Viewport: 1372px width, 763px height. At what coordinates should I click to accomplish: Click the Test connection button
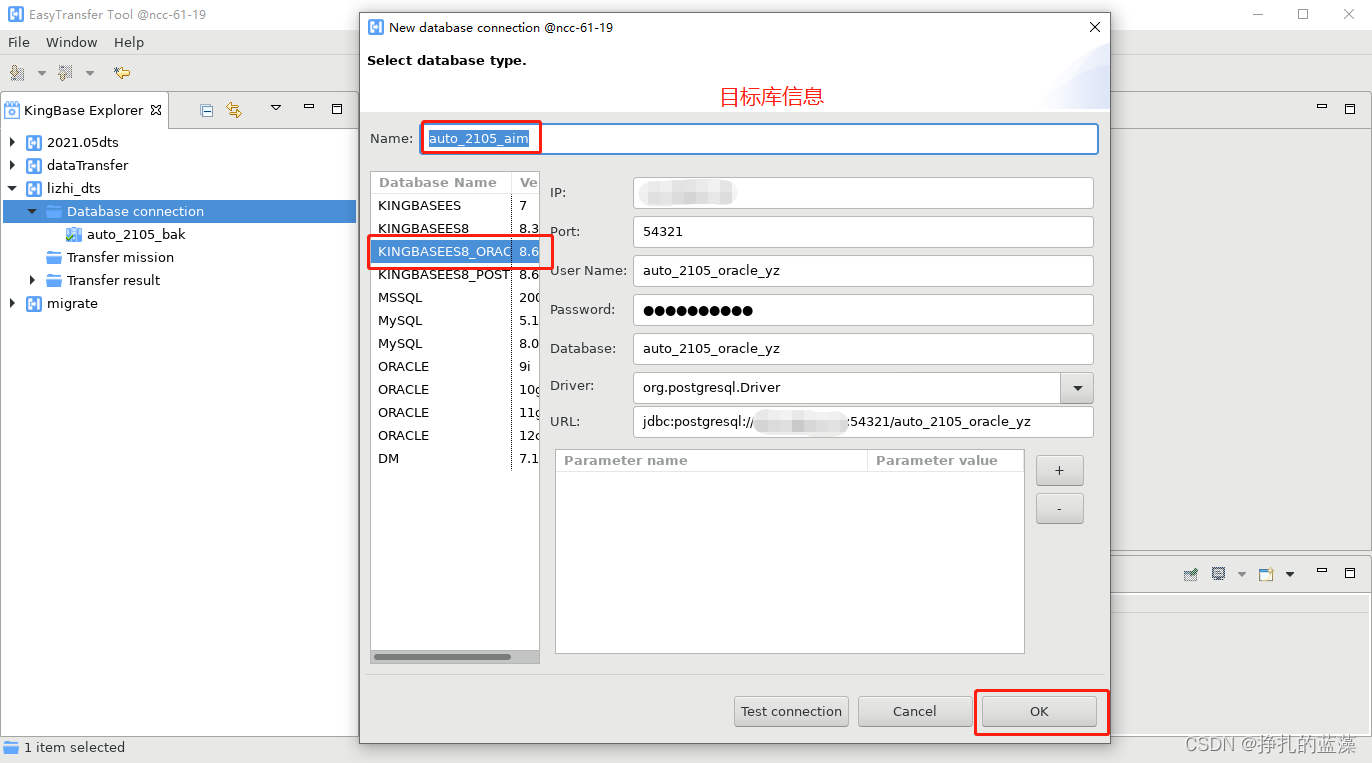tap(791, 711)
